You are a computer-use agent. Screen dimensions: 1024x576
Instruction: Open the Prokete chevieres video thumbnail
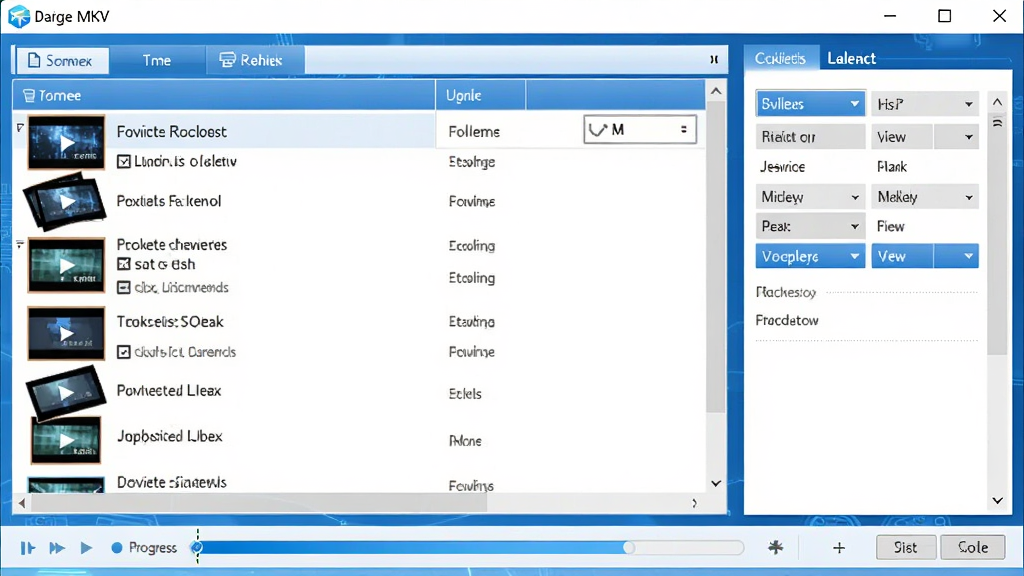pos(66,265)
